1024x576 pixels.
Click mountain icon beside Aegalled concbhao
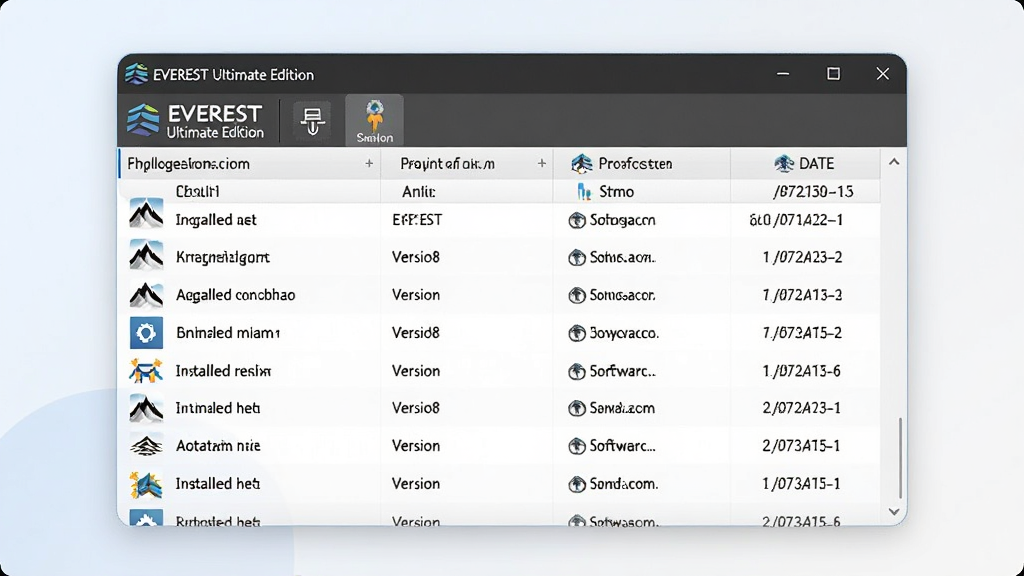pos(146,295)
